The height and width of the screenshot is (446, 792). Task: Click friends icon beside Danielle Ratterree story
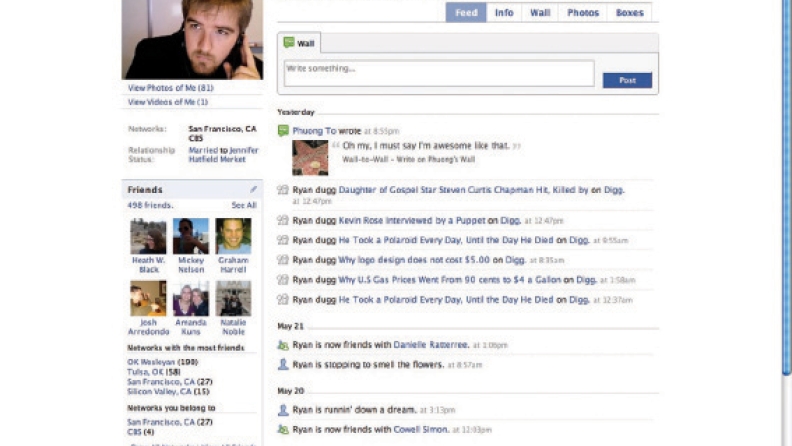[x=283, y=345]
